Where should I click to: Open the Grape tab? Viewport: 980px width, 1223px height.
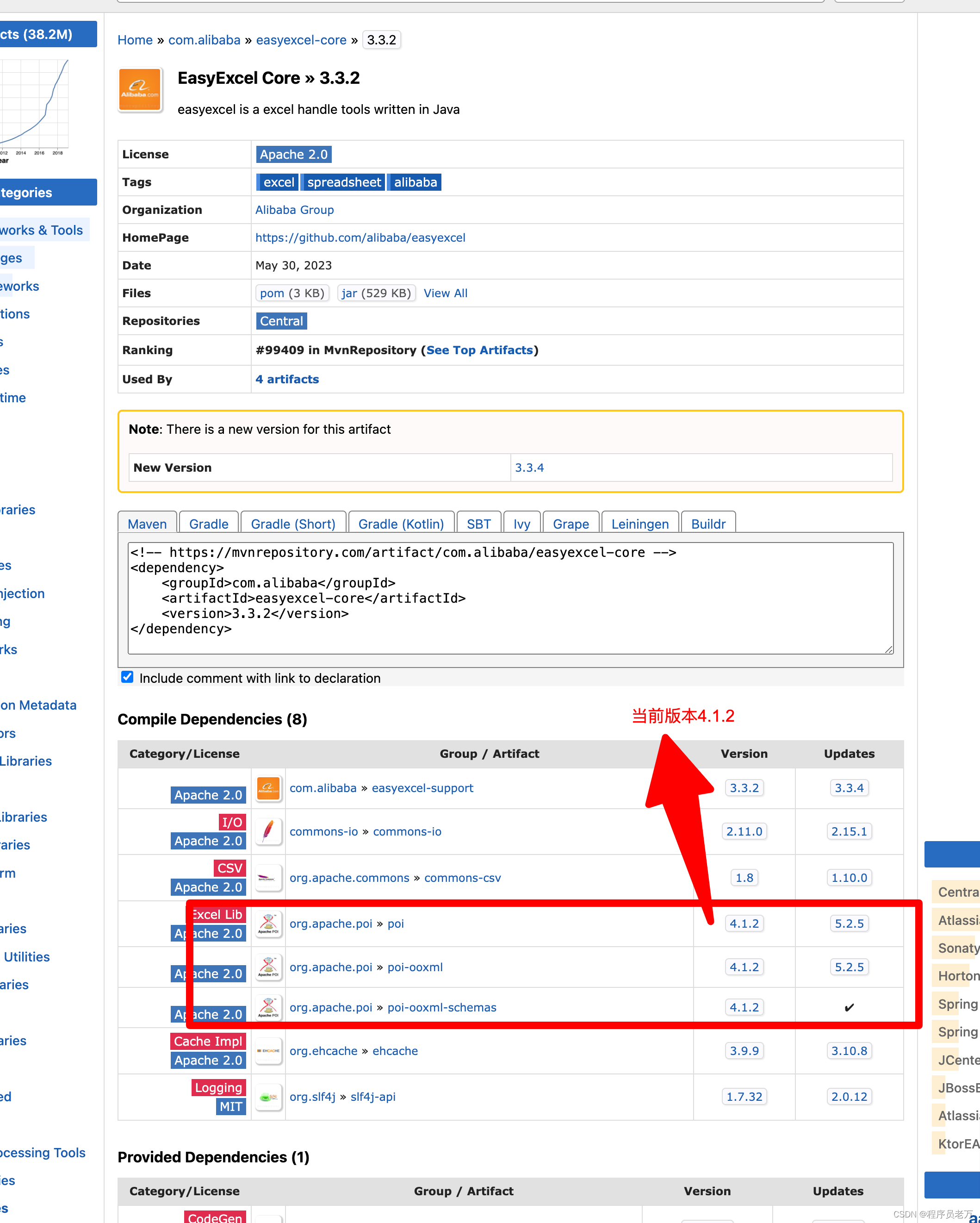[x=571, y=523]
